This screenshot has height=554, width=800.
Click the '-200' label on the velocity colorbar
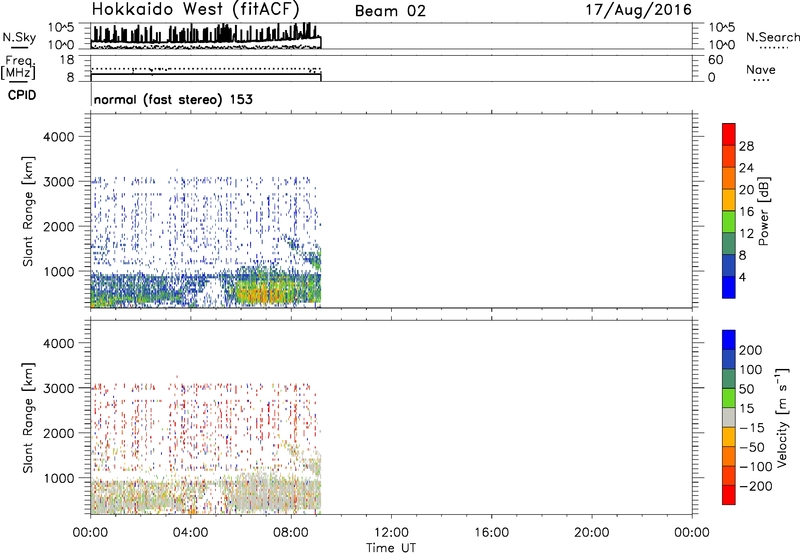[x=755, y=486]
